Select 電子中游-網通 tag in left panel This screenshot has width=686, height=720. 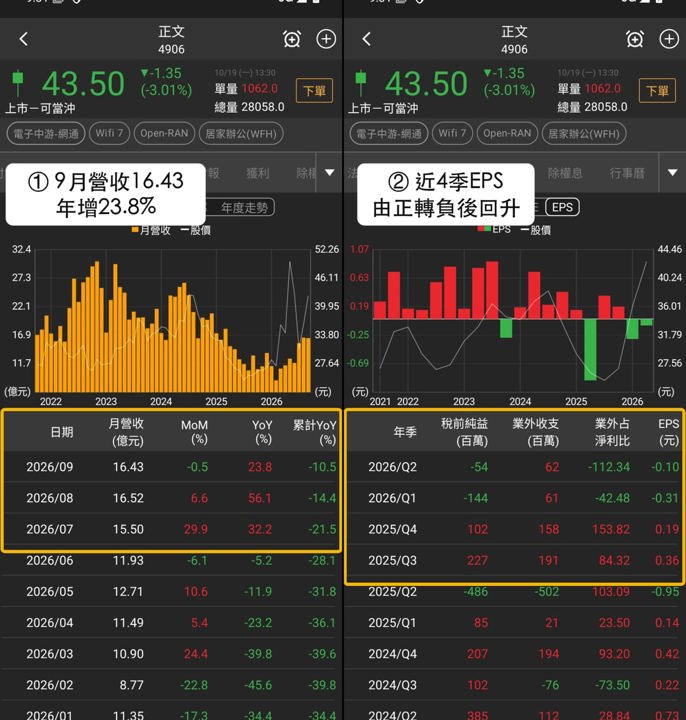[x=46, y=134]
